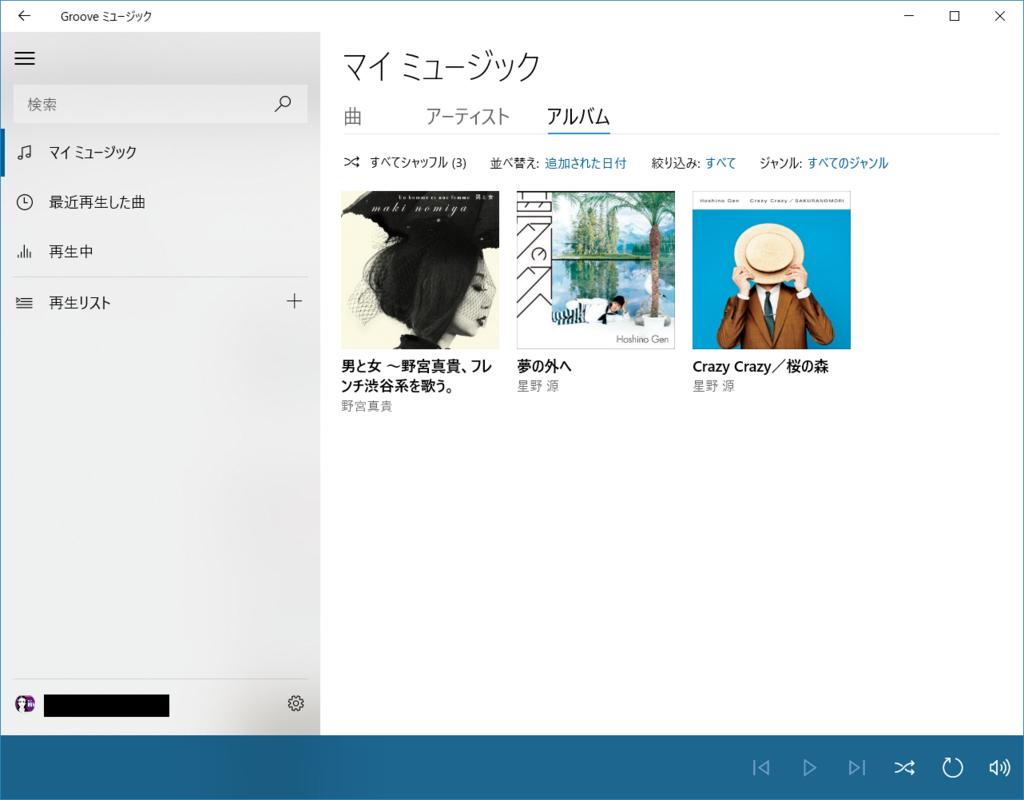Maximize the Groove ミュージック window

[954, 16]
